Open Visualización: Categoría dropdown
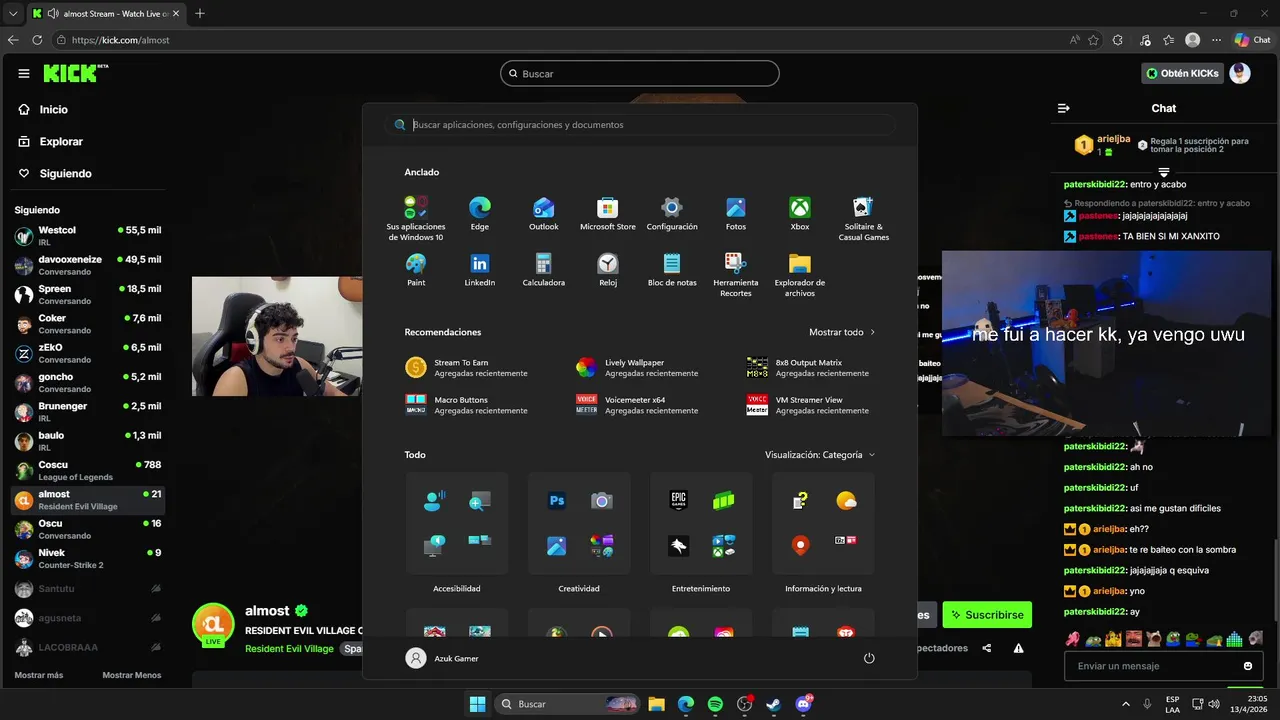Screen dimensions: 1280x720 [x=820, y=455]
